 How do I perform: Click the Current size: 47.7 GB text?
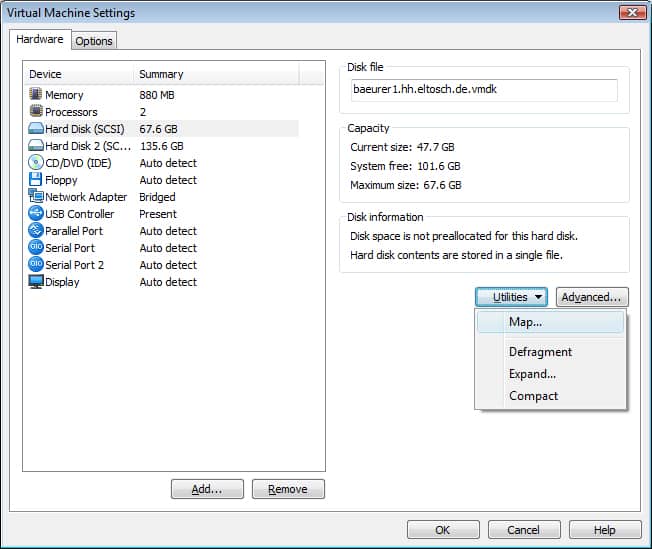point(402,147)
